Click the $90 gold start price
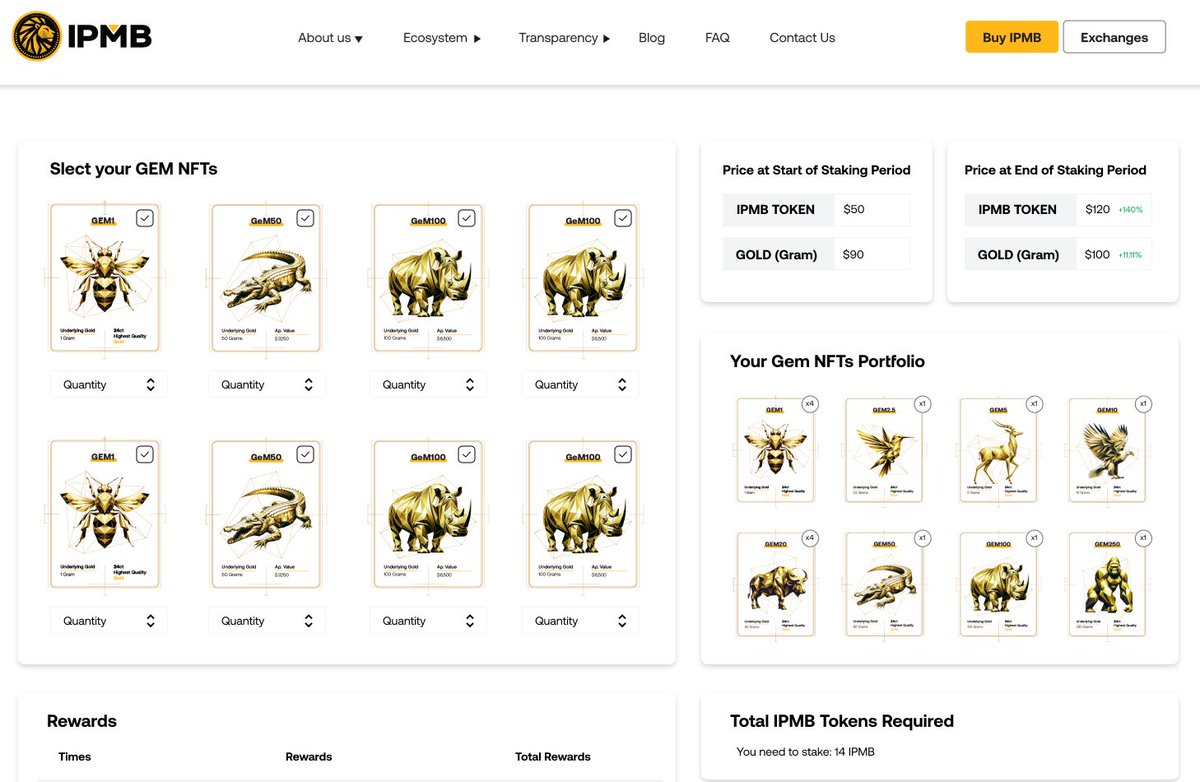Screen dimensions: 1200x782 click(x=854, y=254)
